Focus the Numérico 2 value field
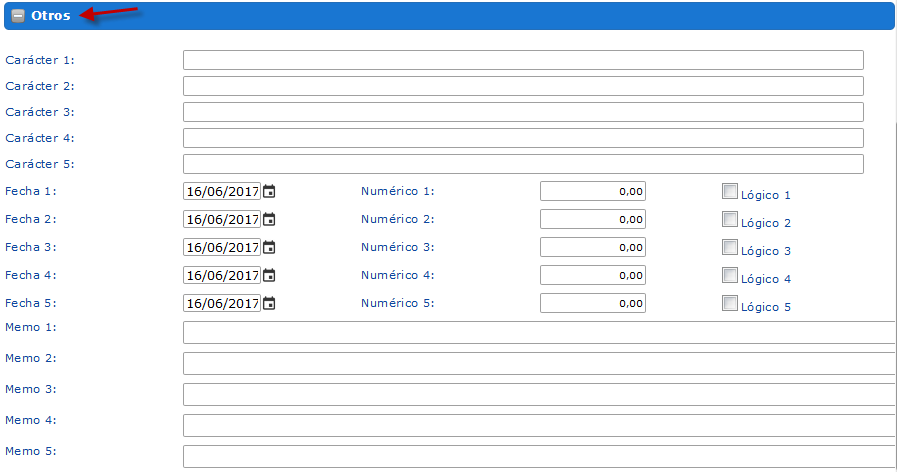 [x=593, y=219]
